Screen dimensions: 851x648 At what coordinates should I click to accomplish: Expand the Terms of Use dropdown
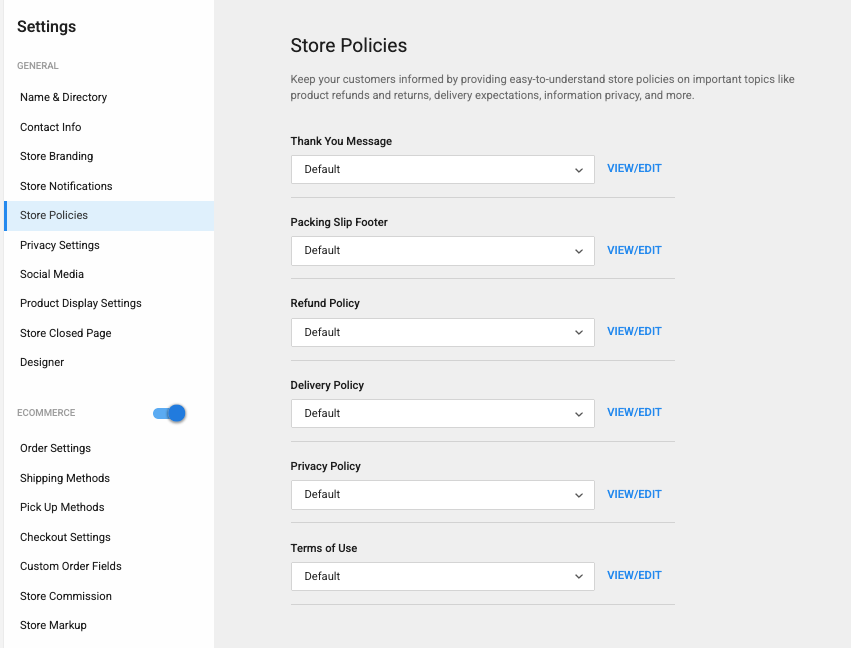pyautogui.click(x=442, y=576)
